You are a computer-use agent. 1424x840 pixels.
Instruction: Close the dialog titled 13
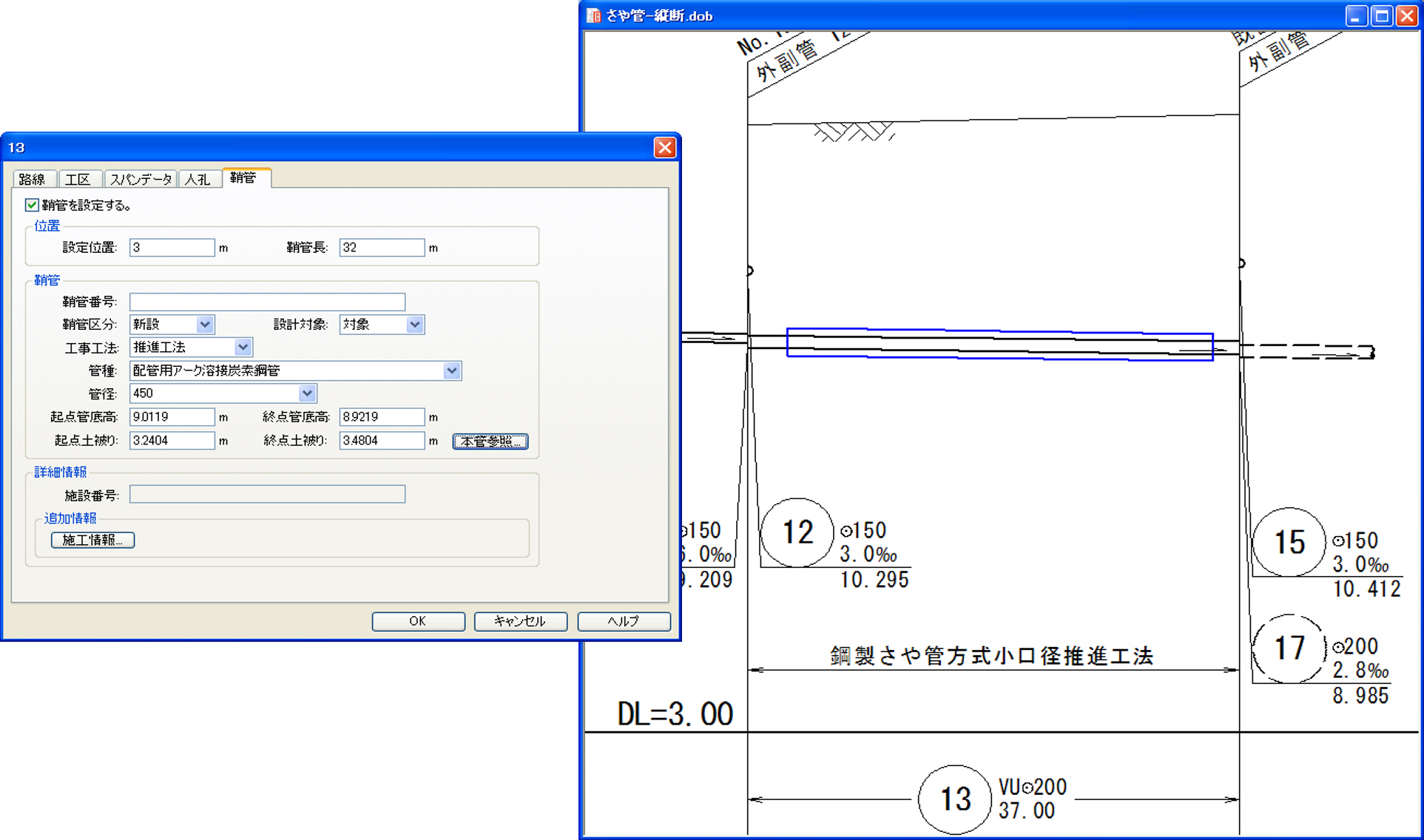pyautogui.click(x=664, y=148)
